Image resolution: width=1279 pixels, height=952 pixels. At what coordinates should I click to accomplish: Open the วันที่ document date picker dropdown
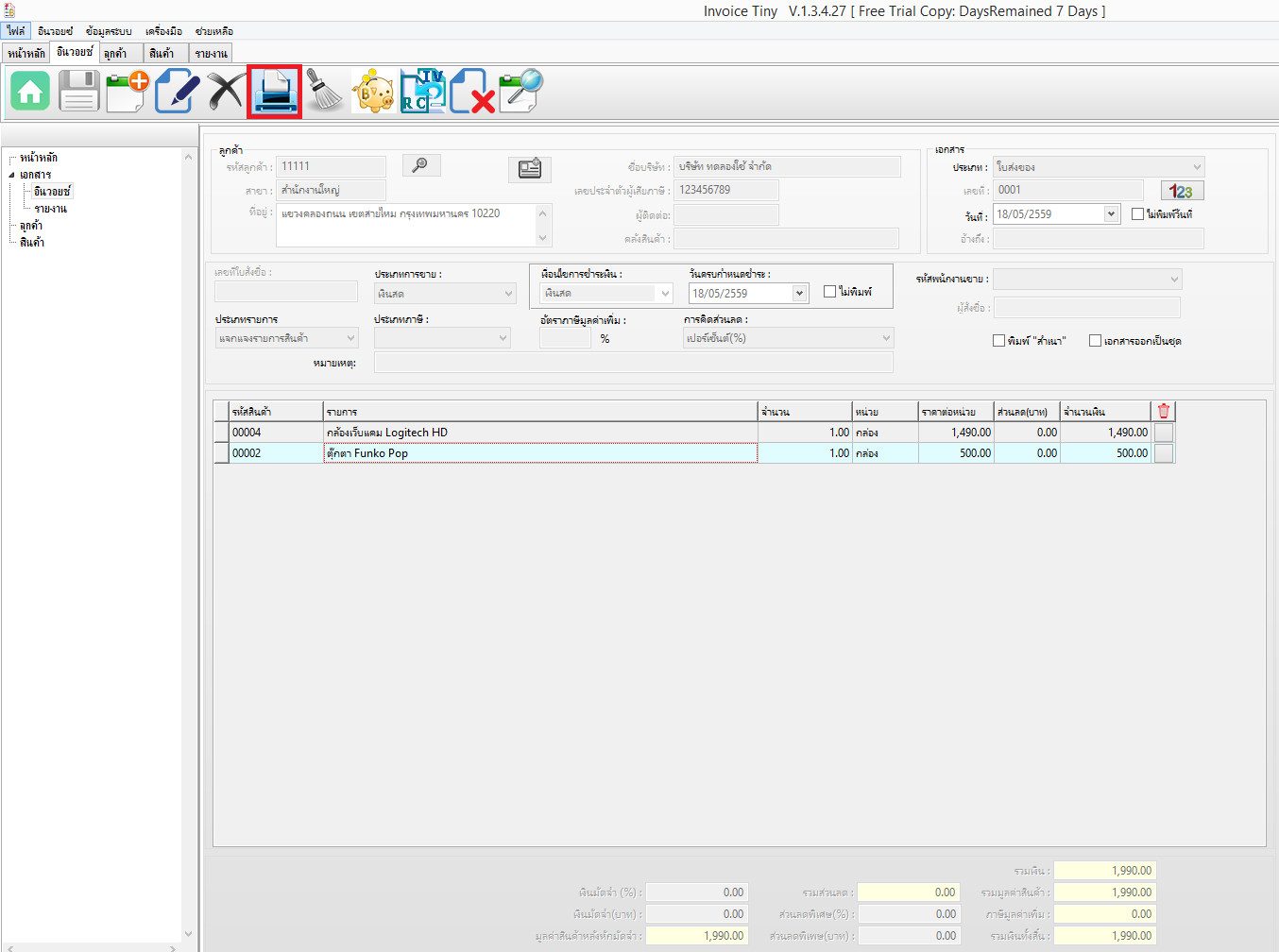coord(1111,214)
